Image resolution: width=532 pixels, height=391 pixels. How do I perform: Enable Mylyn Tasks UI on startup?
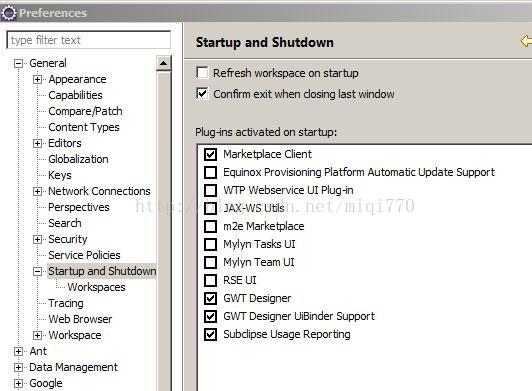[210, 244]
